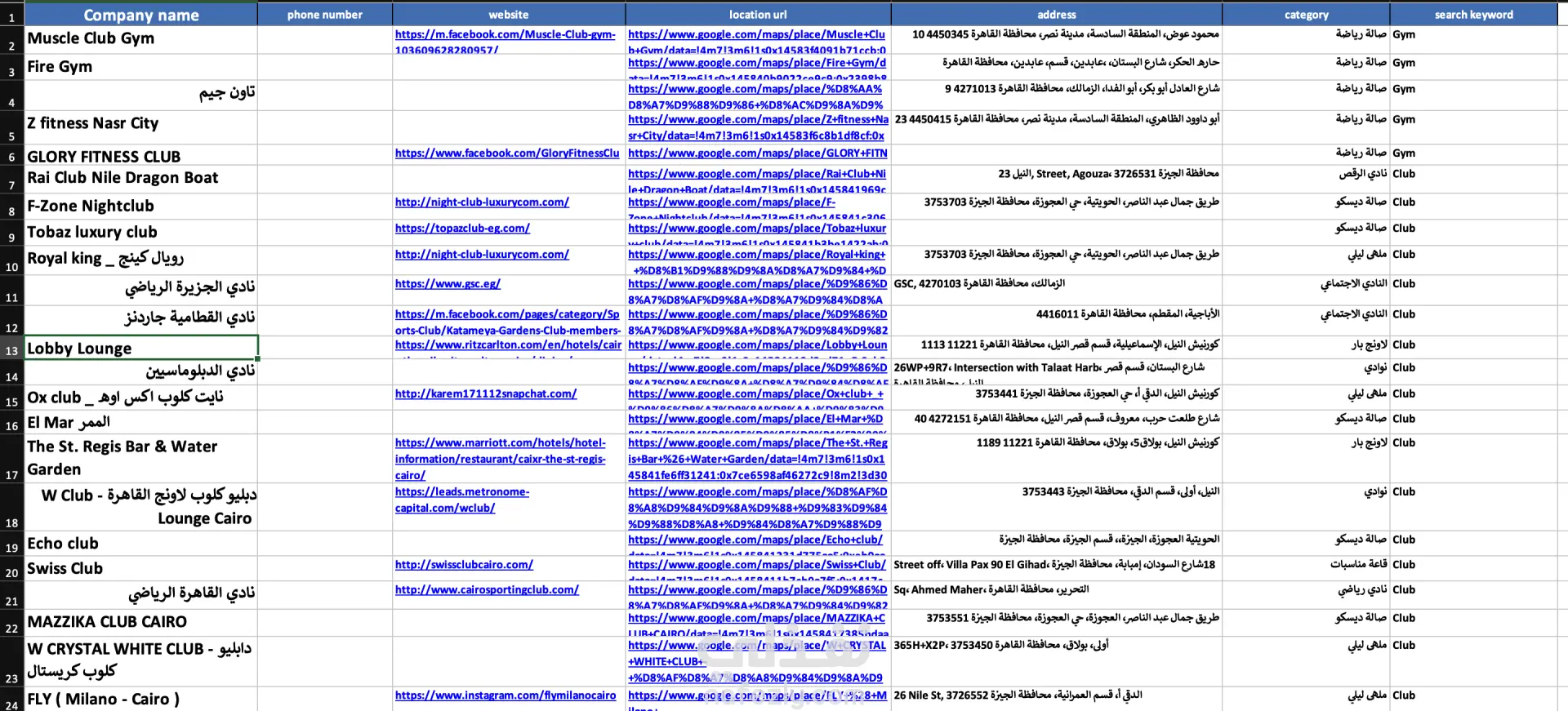Open the night-club-luxurycom link for F-Zone Nightclub

coord(482,202)
